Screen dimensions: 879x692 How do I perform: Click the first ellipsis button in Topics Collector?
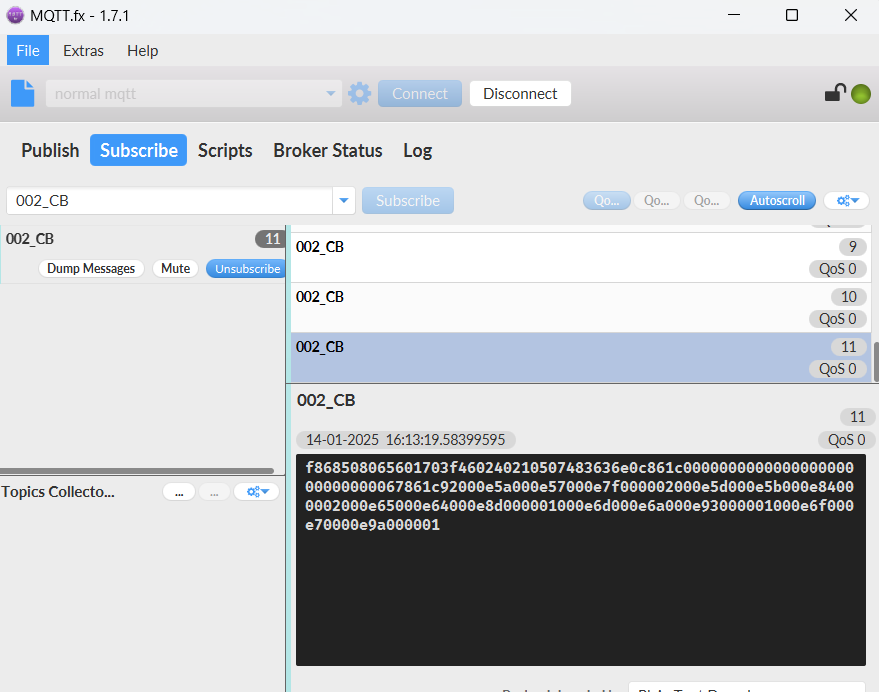(x=179, y=492)
